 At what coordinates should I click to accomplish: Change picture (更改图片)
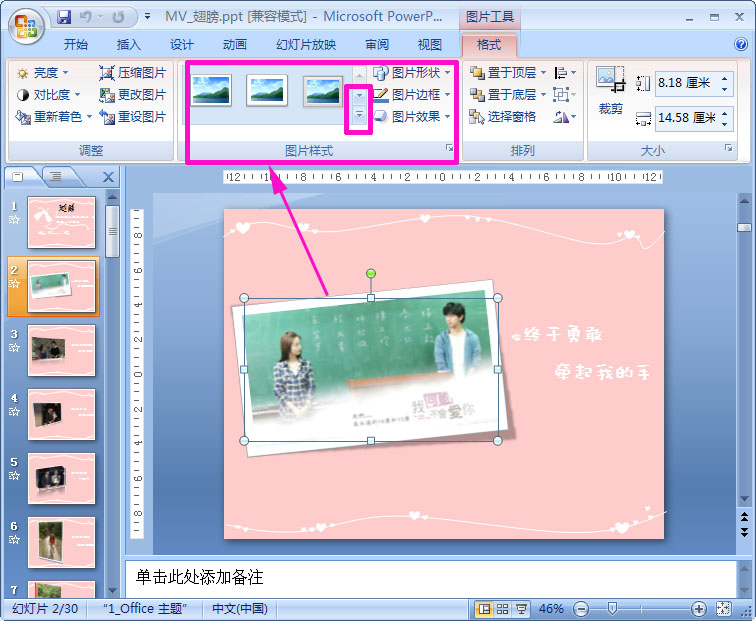[x=133, y=94]
